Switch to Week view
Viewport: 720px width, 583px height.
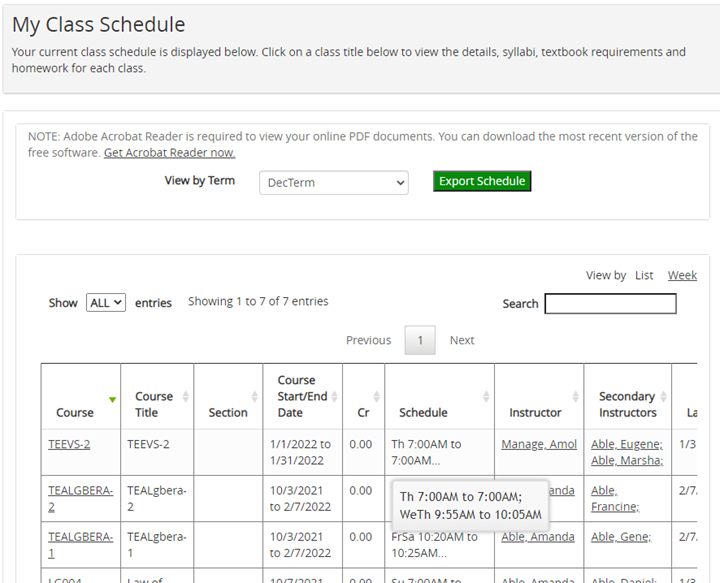tap(682, 275)
